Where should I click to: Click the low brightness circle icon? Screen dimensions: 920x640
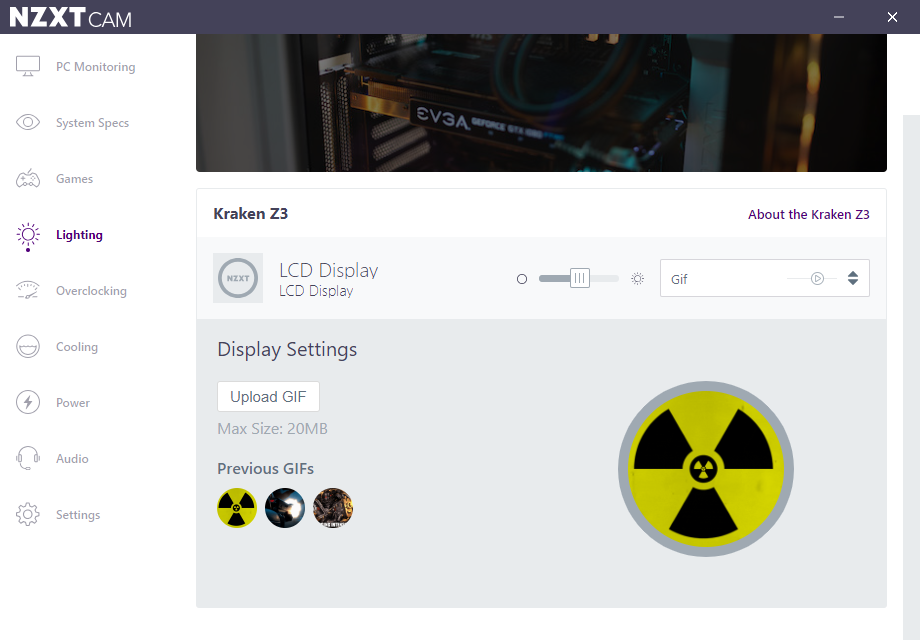(x=522, y=279)
